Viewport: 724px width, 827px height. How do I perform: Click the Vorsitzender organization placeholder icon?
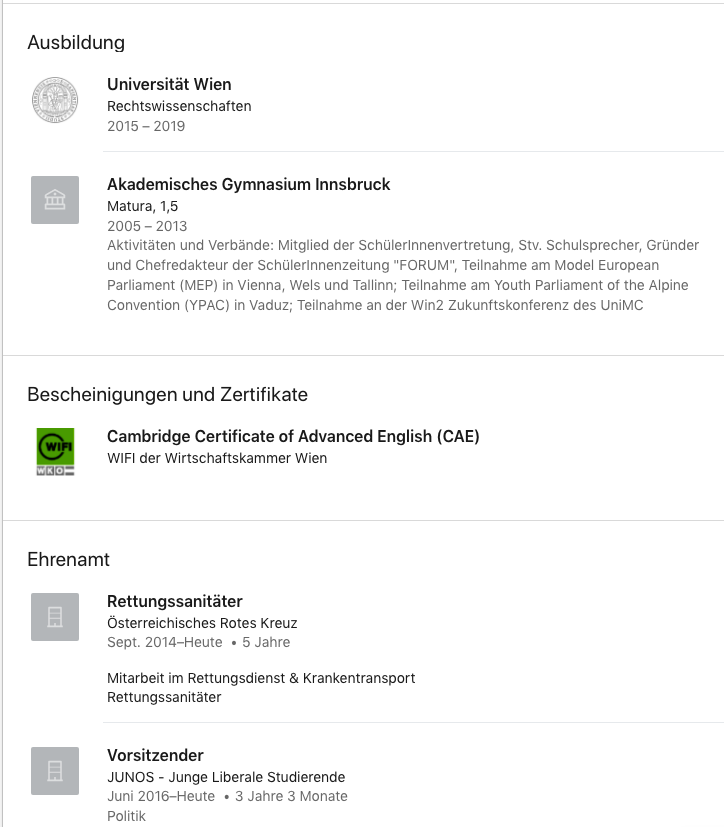tap(55, 771)
